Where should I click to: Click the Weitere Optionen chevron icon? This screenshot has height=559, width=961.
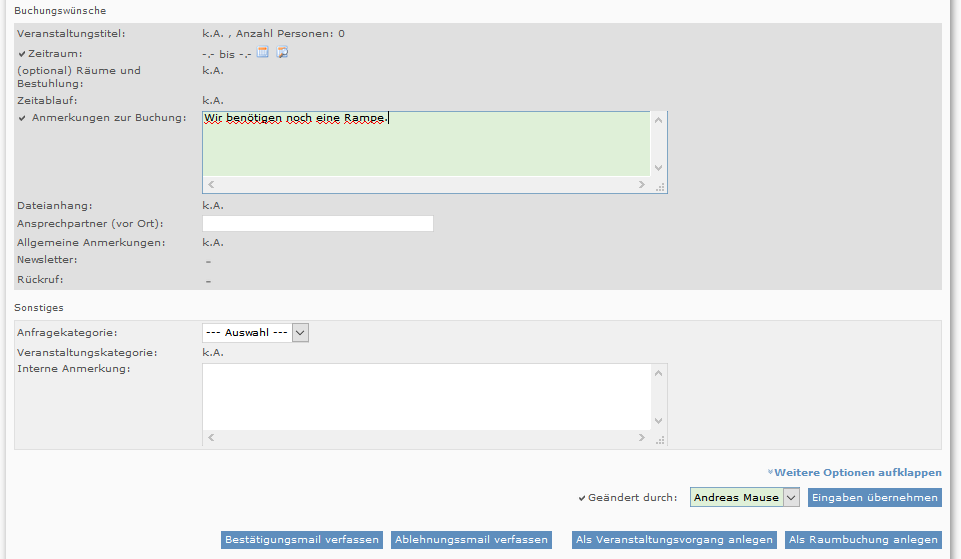770,472
